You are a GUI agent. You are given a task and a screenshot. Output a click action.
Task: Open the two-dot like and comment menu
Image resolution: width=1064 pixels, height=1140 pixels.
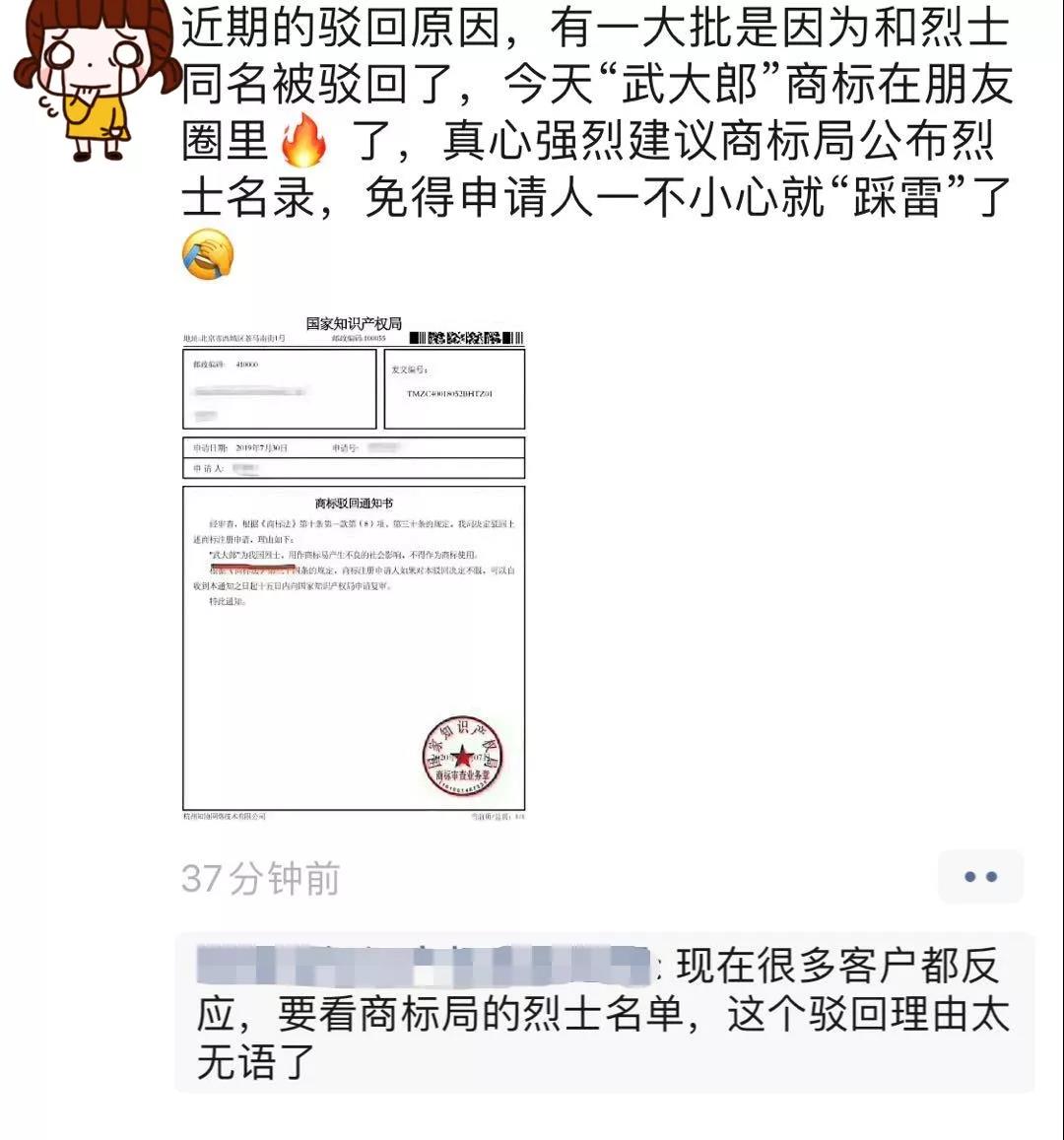(x=980, y=877)
